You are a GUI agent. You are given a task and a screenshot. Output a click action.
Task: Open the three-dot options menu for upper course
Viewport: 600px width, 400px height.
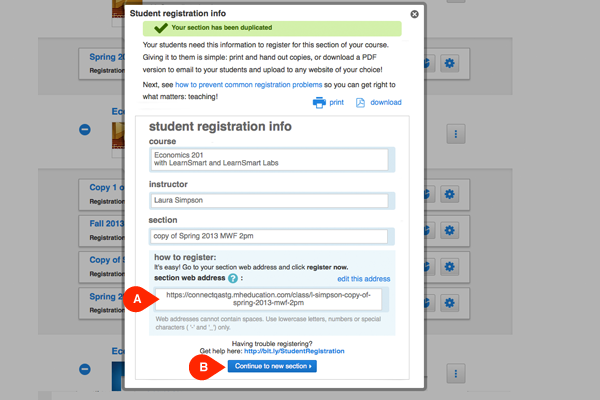click(455, 133)
